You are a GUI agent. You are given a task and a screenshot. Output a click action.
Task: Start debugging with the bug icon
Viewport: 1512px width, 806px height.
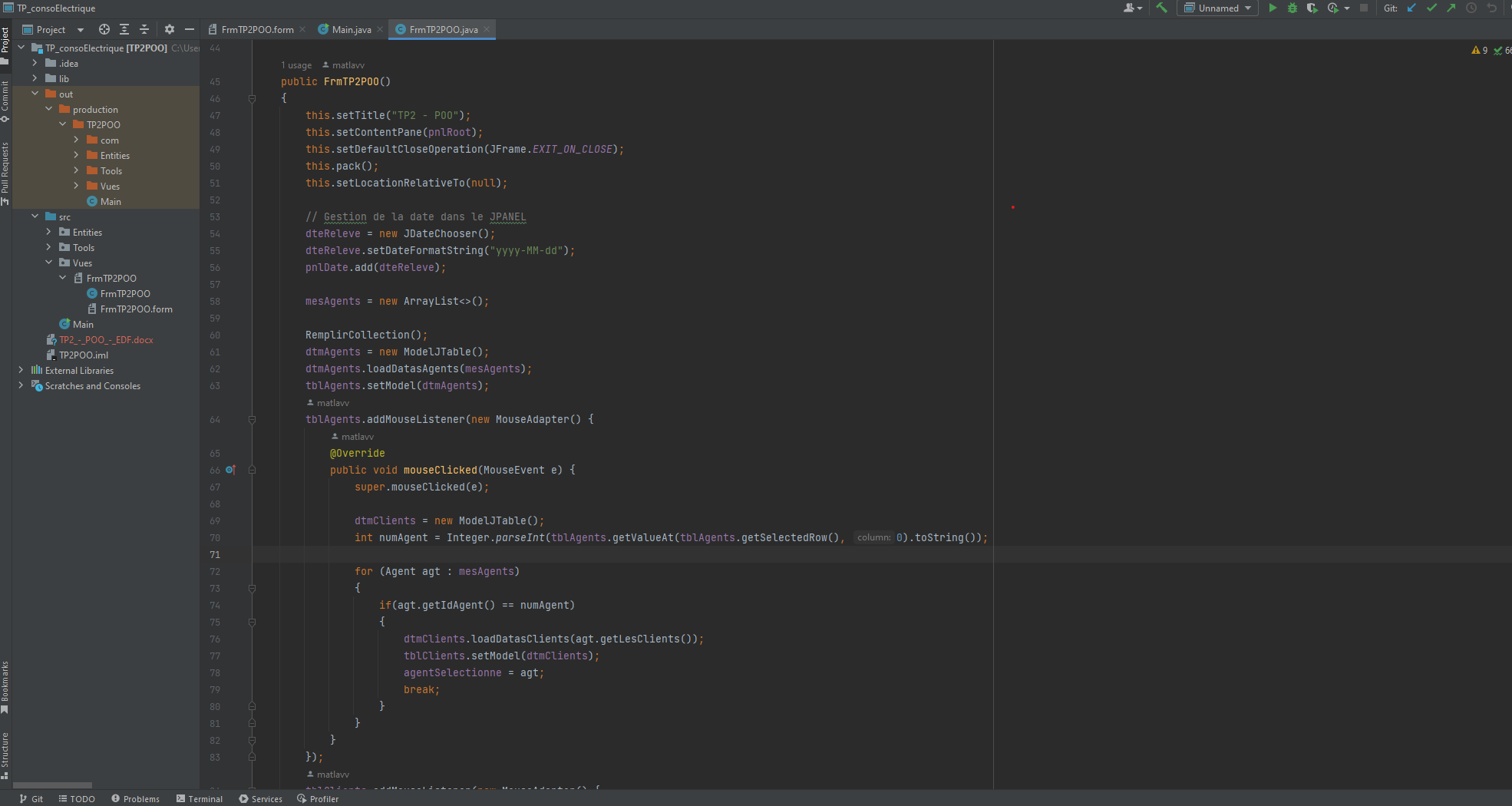tap(1292, 8)
